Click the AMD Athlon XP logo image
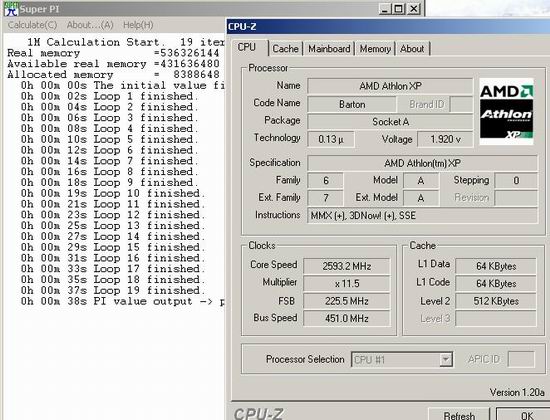The width and height of the screenshot is (550, 420). (x=507, y=112)
